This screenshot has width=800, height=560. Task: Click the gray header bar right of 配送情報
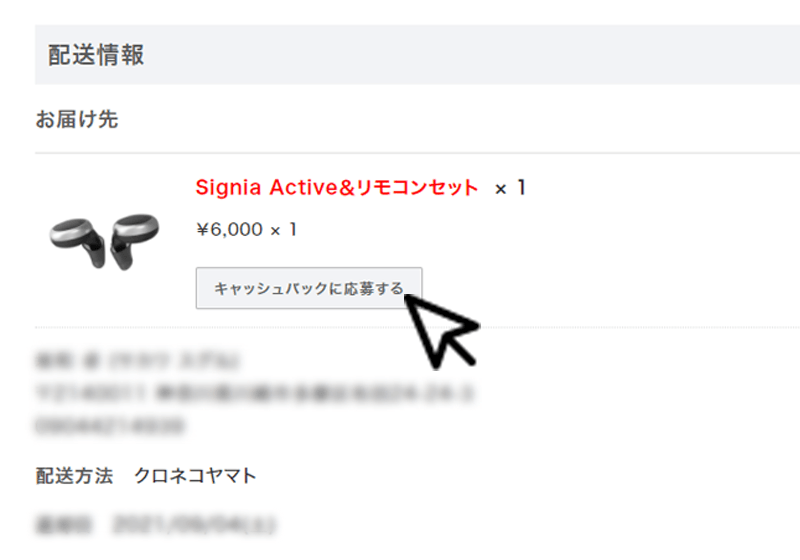coord(472,55)
